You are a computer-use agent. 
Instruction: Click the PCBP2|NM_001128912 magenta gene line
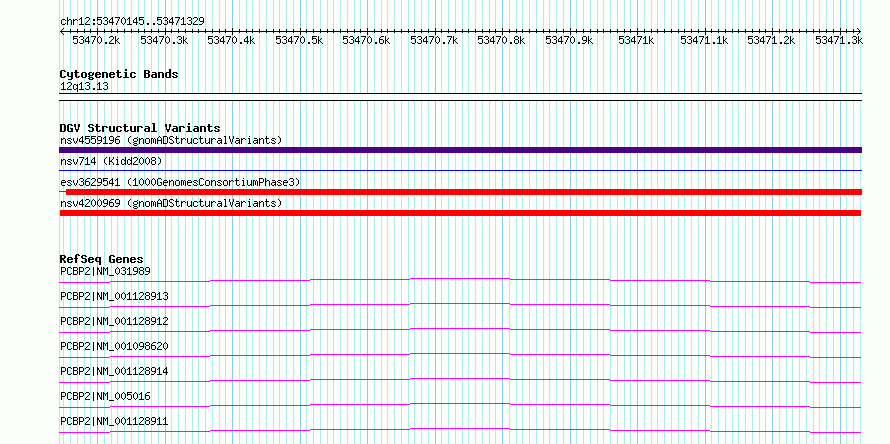tap(460, 330)
